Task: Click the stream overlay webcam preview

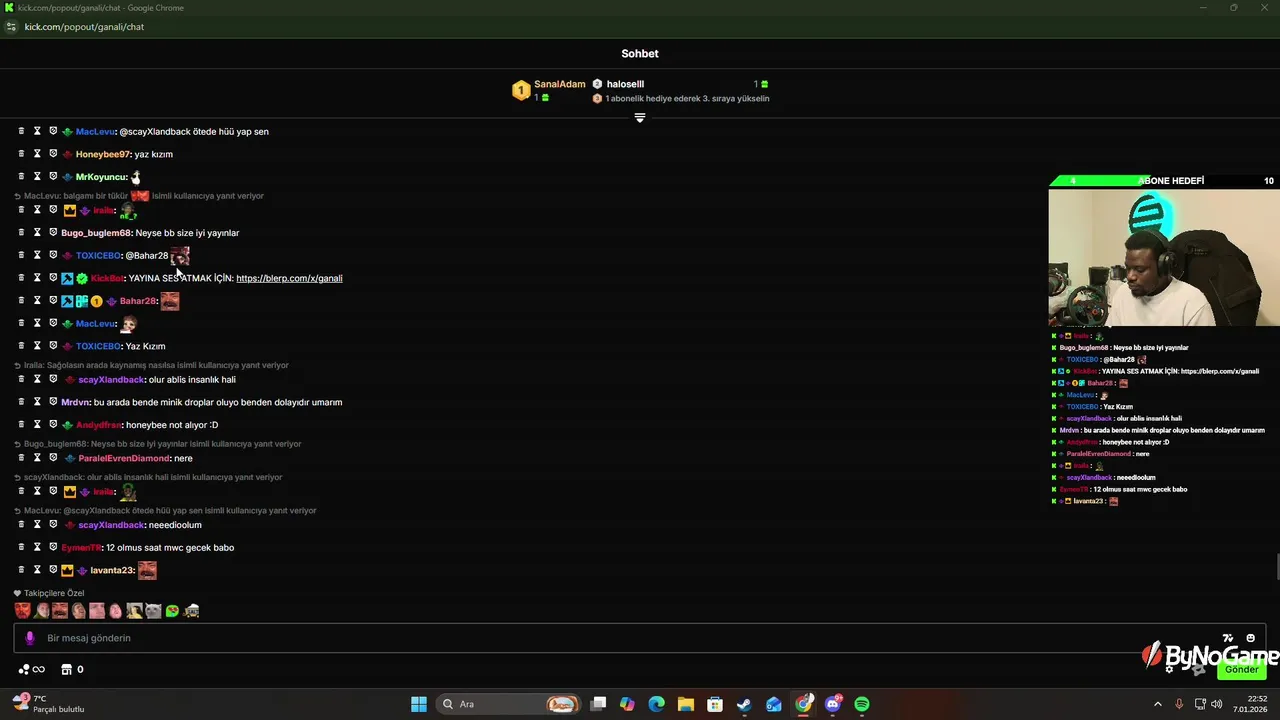Action: coord(1163,257)
